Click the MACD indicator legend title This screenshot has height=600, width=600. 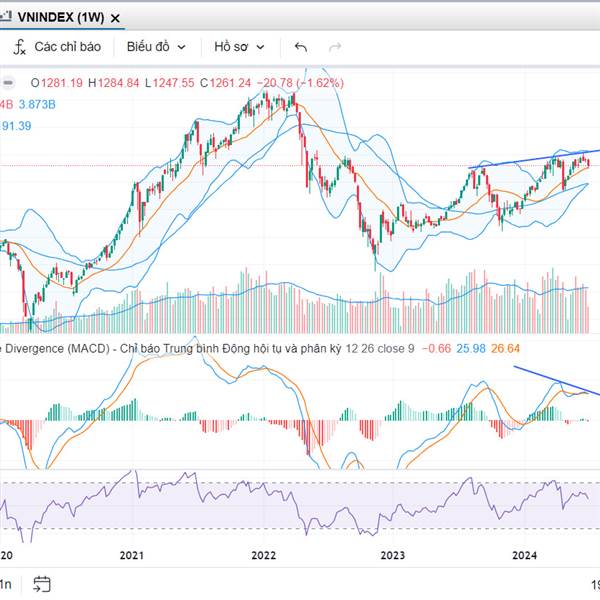[170, 349]
